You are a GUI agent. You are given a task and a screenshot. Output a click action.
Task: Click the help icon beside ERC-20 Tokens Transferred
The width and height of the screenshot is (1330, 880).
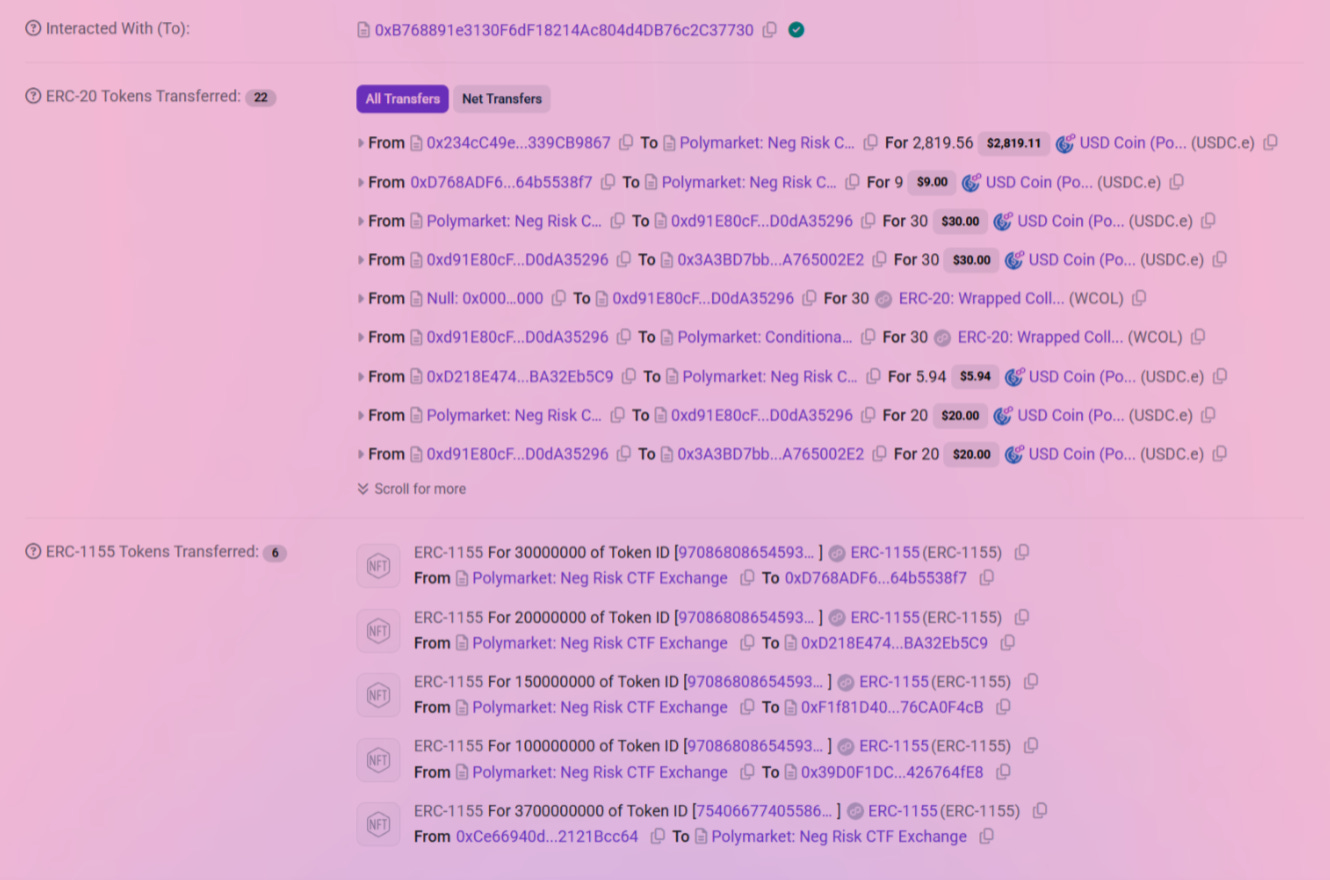[x=33, y=97]
